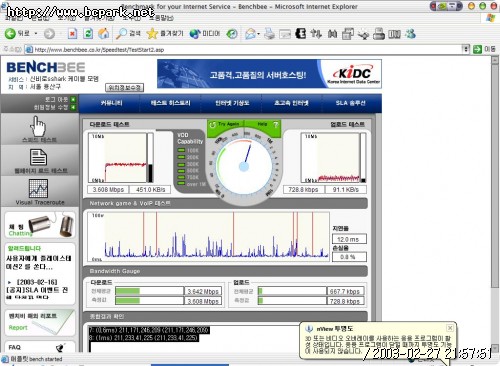Click the BENCHBEE logo
The width and height of the screenshot is (500, 366).
pos(46,67)
